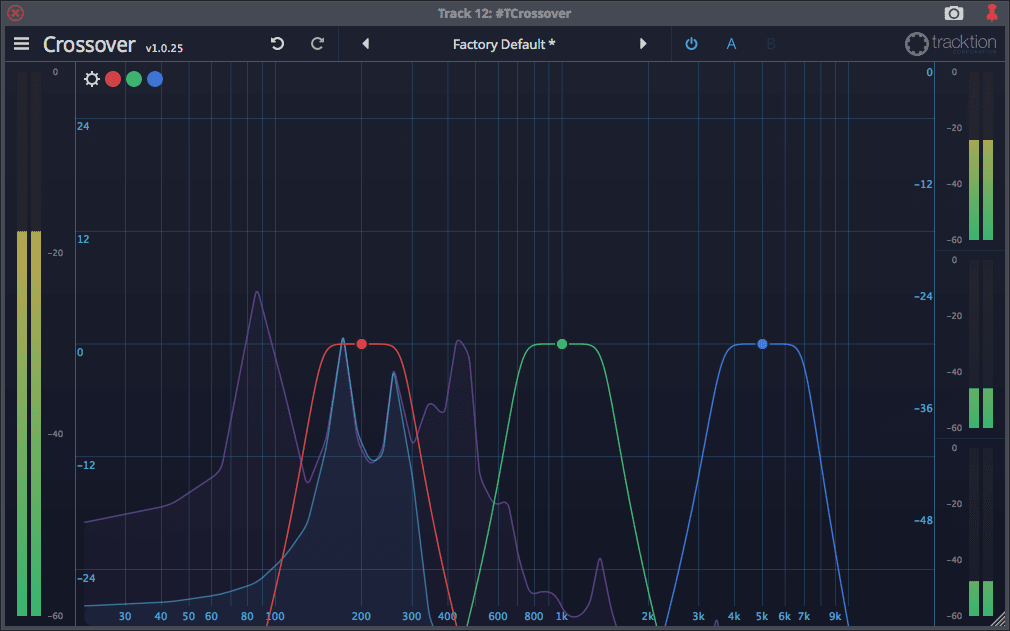Select the previous preset arrow
Screen dimensions: 1010x631
(365, 44)
